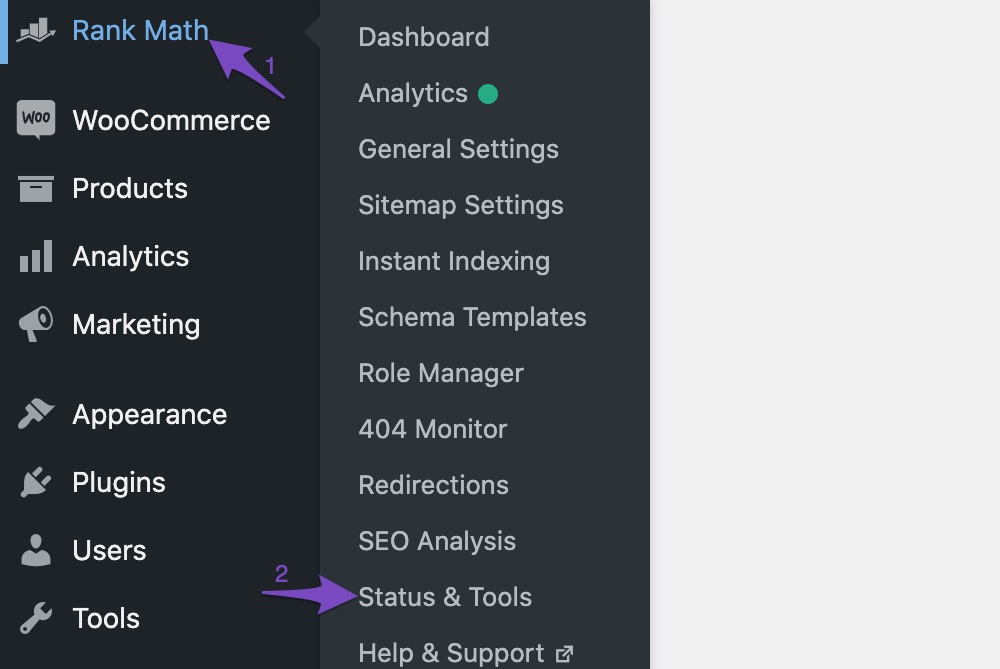Click the Marketing megaphone icon
This screenshot has height=669, width=1000.
(x=36, y=324)
